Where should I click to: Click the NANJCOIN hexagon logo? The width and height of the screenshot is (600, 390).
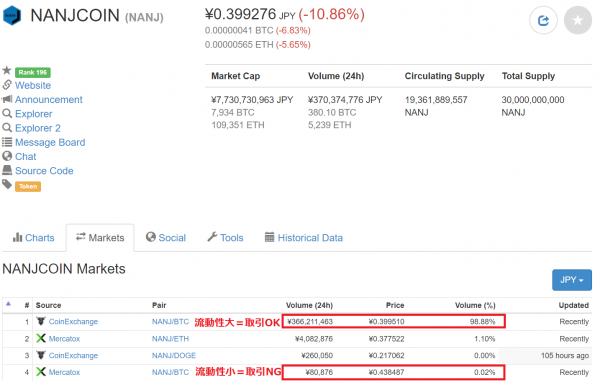(12, 15)
